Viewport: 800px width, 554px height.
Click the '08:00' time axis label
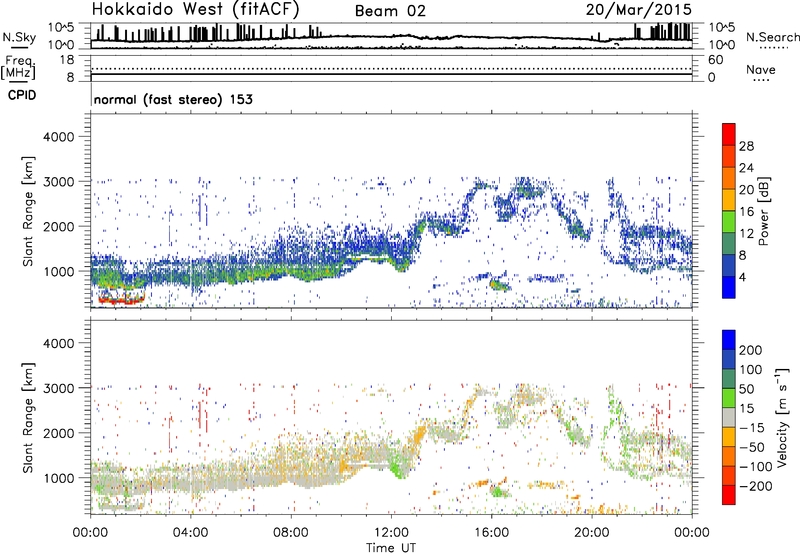(291, 533)
